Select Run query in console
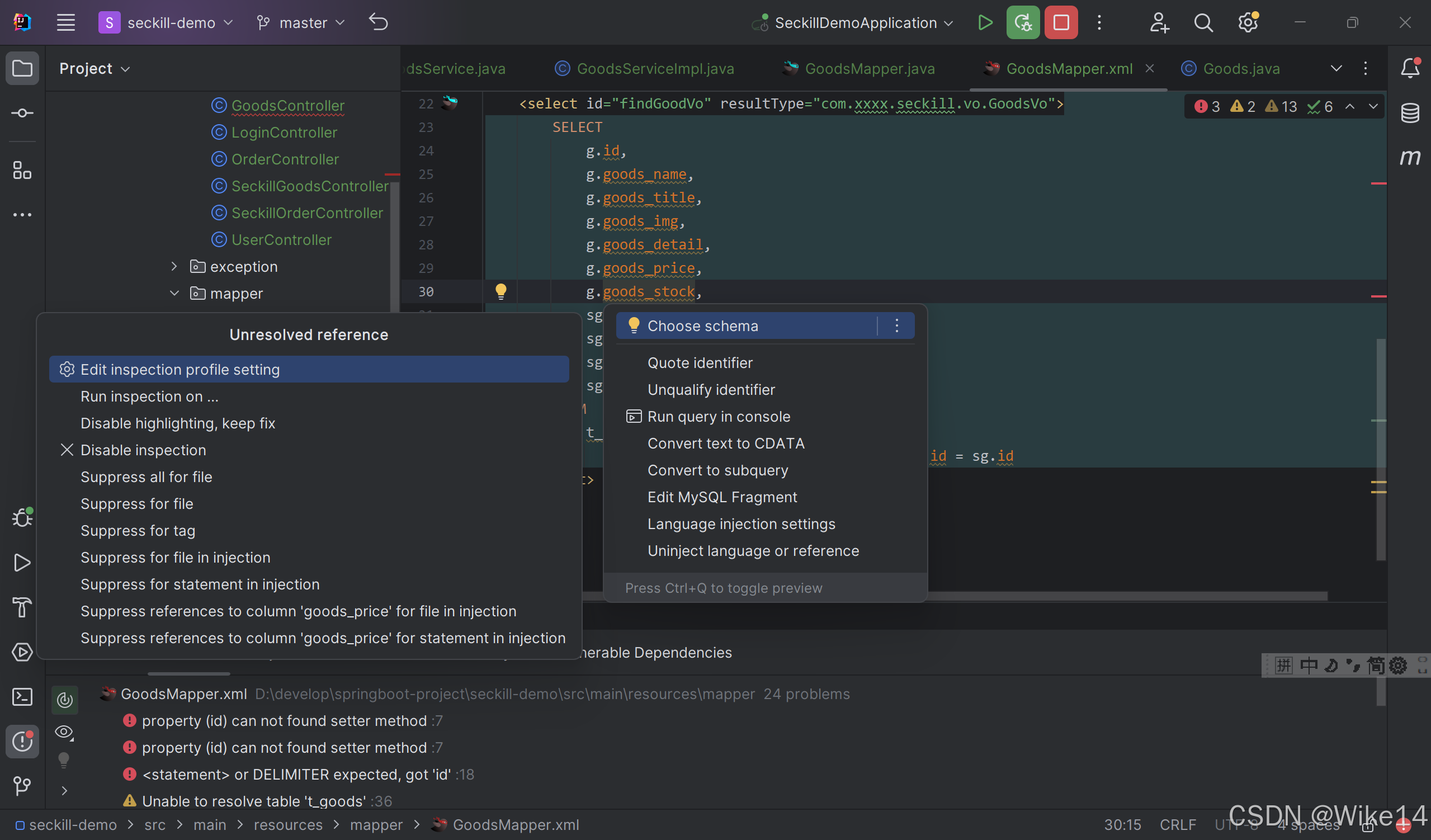The width and height of the screenshot is (1431, 840). pos(765,416)
